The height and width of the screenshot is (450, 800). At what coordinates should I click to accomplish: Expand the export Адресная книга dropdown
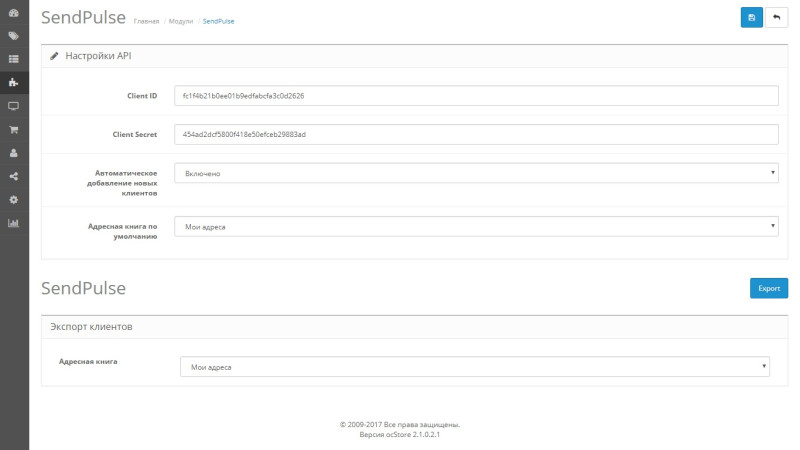click(x=475, y=367)
